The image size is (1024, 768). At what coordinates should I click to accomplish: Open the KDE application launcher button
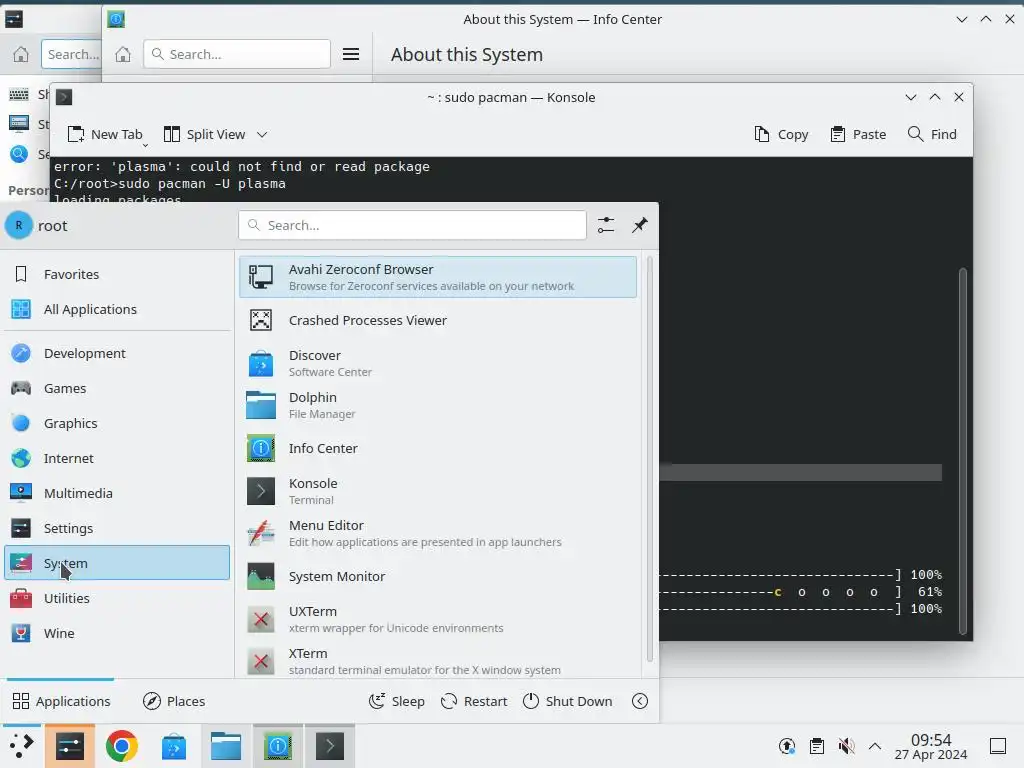click(x=21, y=746)
